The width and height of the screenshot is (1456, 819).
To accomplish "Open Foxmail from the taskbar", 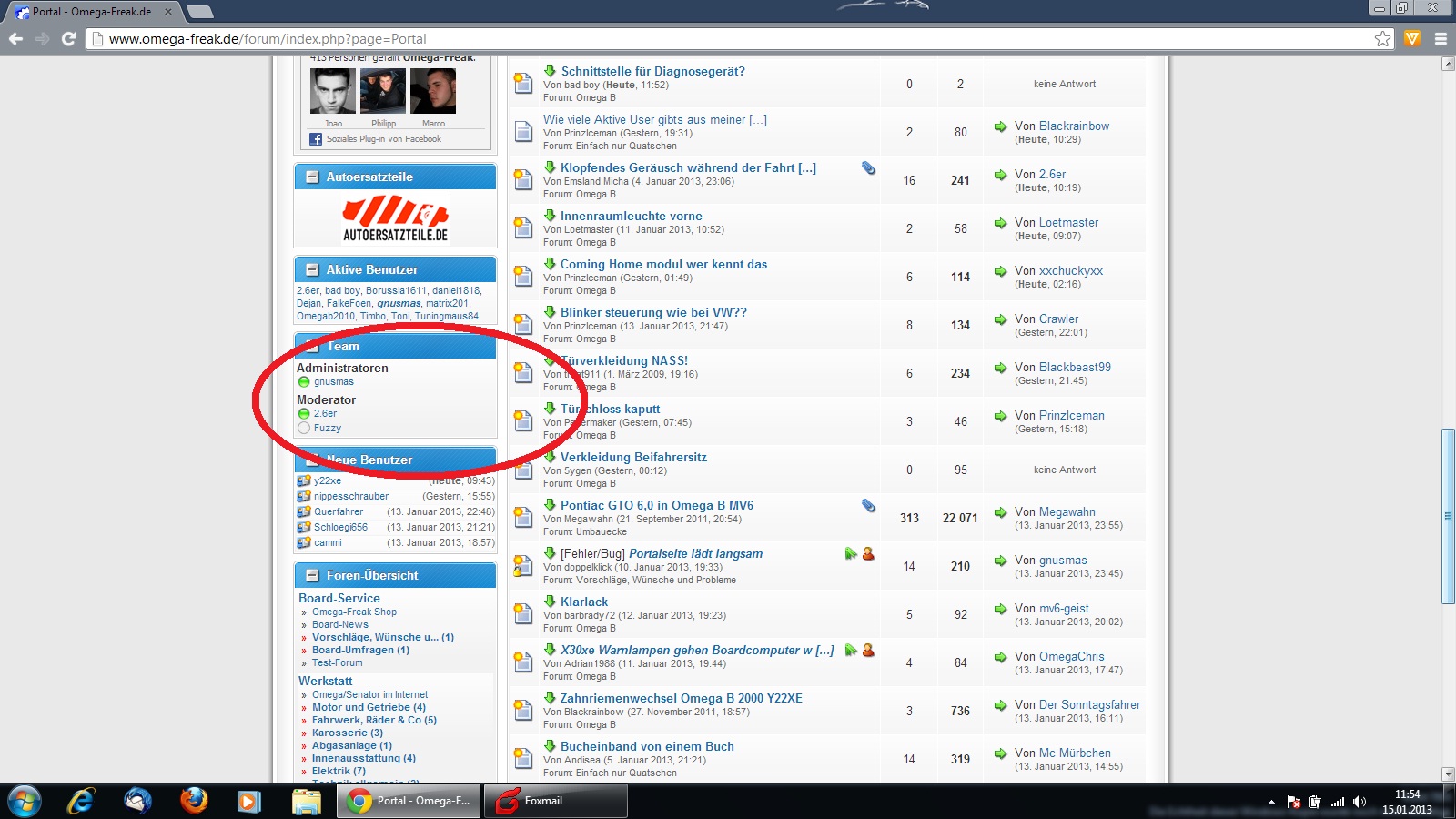I will (x=555, y=801).
